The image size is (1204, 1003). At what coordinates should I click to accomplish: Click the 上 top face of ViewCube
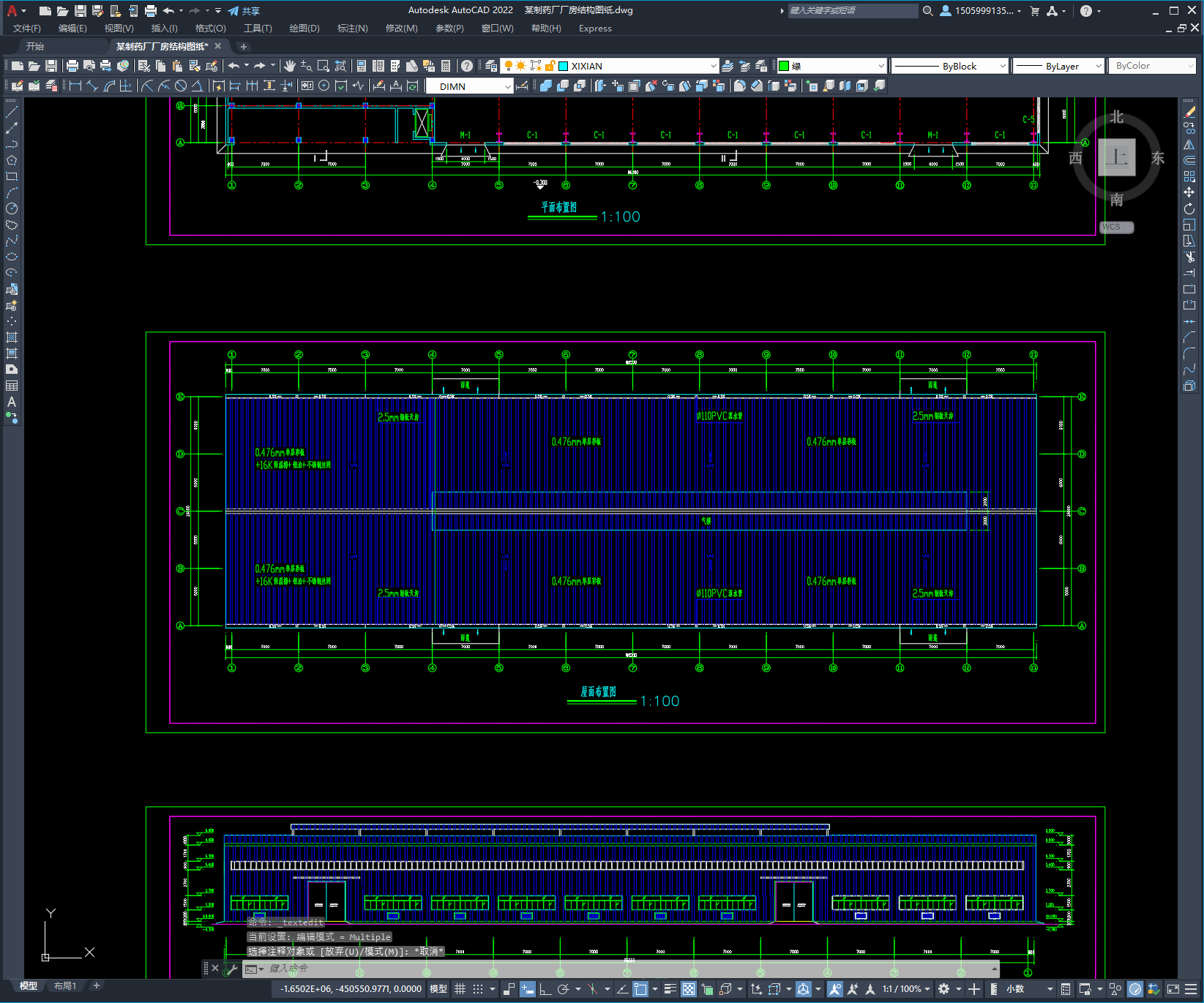pos(1116,157)
